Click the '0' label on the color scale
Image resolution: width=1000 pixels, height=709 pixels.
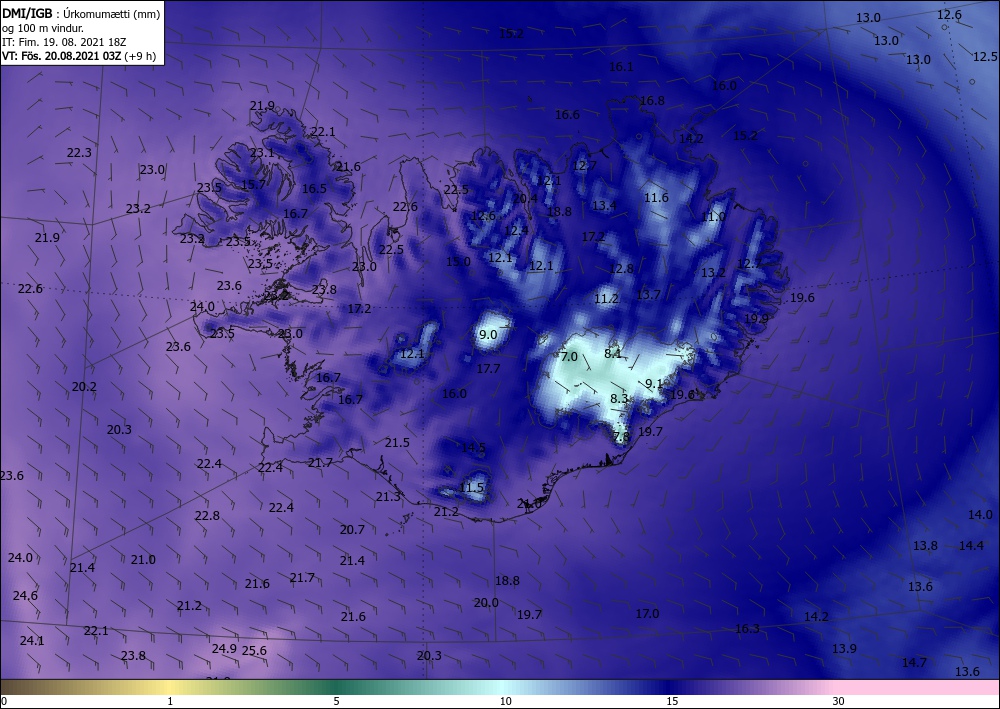coord(4,702)
